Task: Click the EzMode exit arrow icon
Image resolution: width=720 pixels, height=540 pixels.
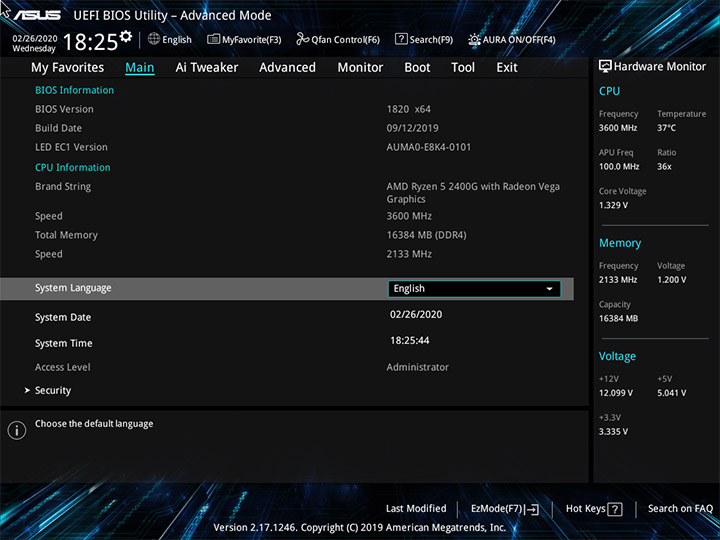Action: (x=532, y=509)
